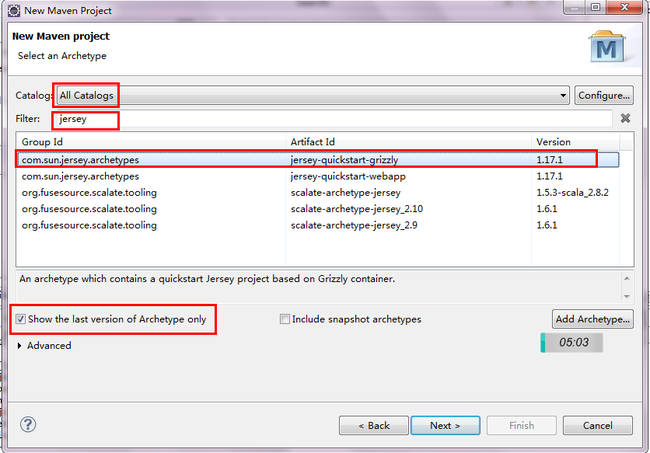Maximize the New Maven Project window
This screenshot has height=453, width=650.
coord(595,7)
